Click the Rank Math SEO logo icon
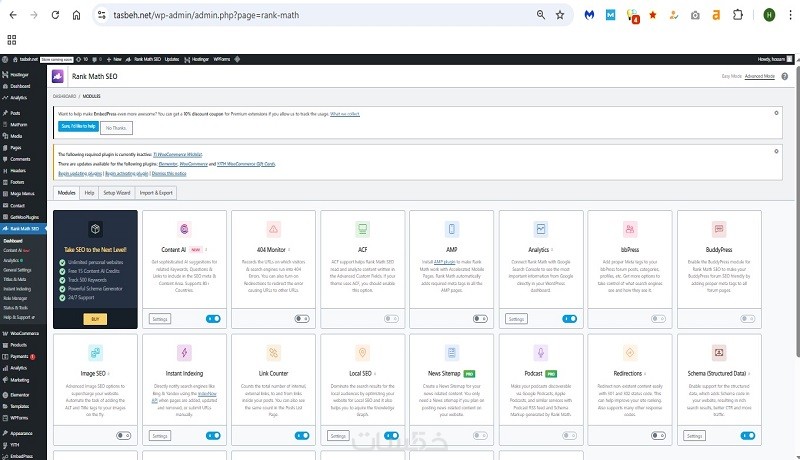800x460 pixels. (x=58, y=76)
